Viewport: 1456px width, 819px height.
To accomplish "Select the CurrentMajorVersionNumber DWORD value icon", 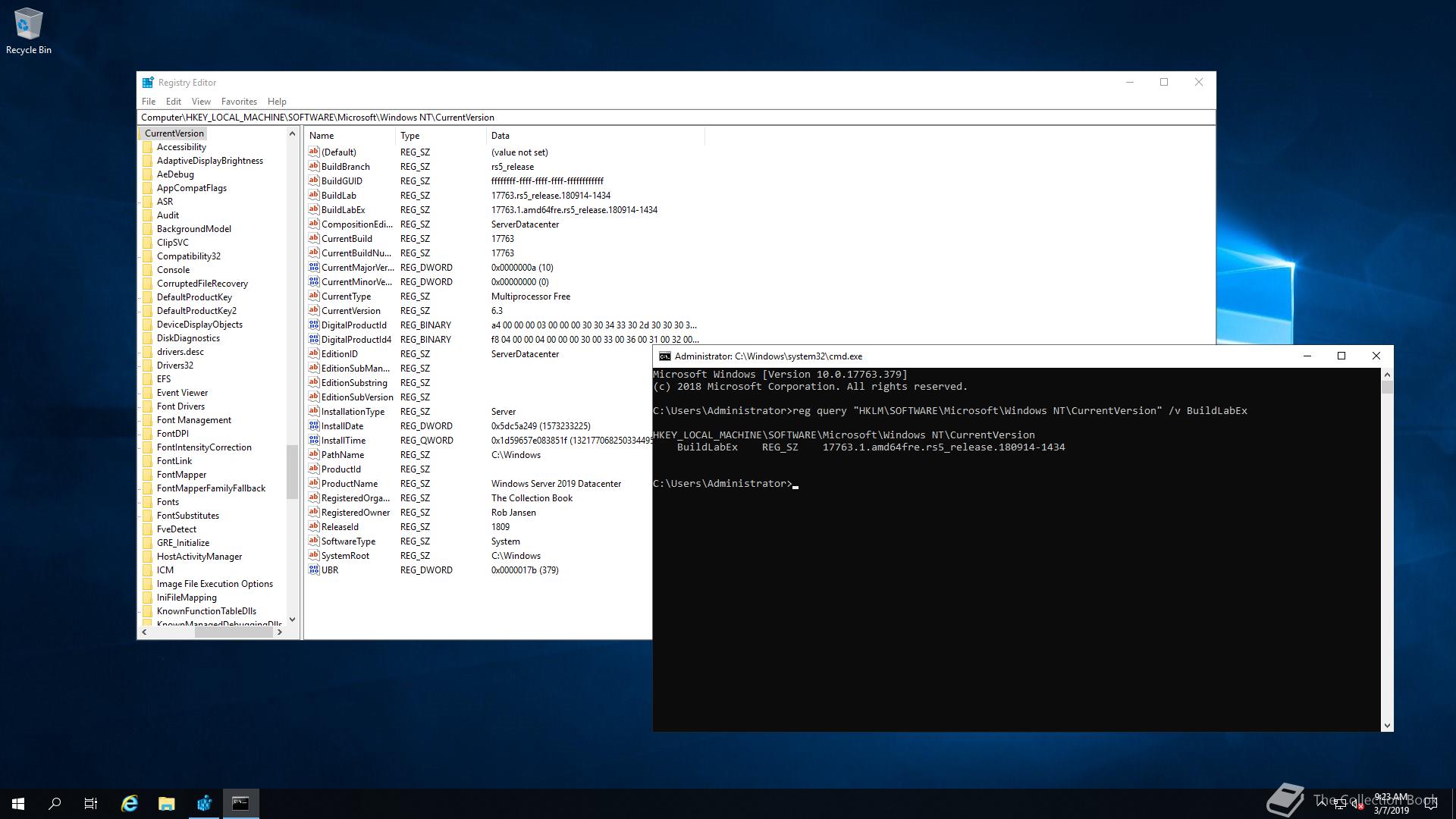I will (x=314, y=267).
